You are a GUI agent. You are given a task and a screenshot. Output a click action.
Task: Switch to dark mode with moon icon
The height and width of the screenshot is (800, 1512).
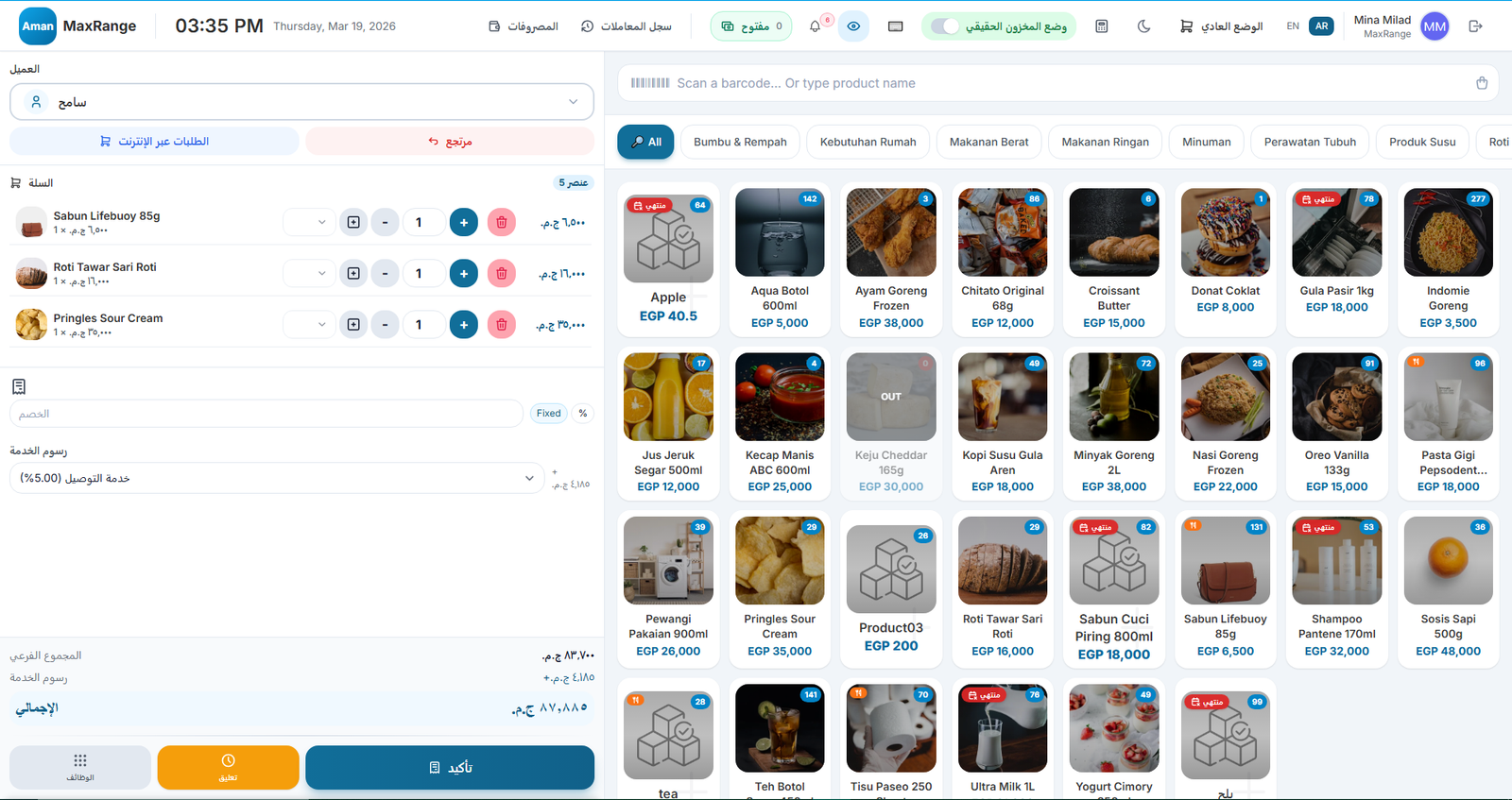point(1144,26)
